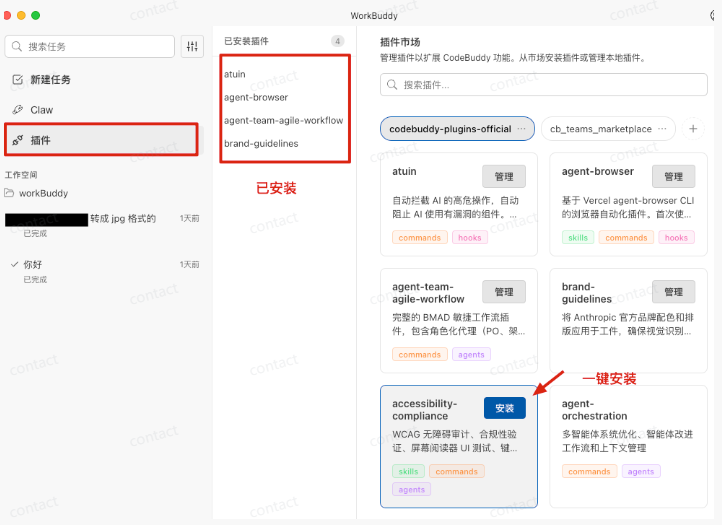722x525 pixels.
Task: Select atuin in installed plugins list
Action: click(235, 74)
